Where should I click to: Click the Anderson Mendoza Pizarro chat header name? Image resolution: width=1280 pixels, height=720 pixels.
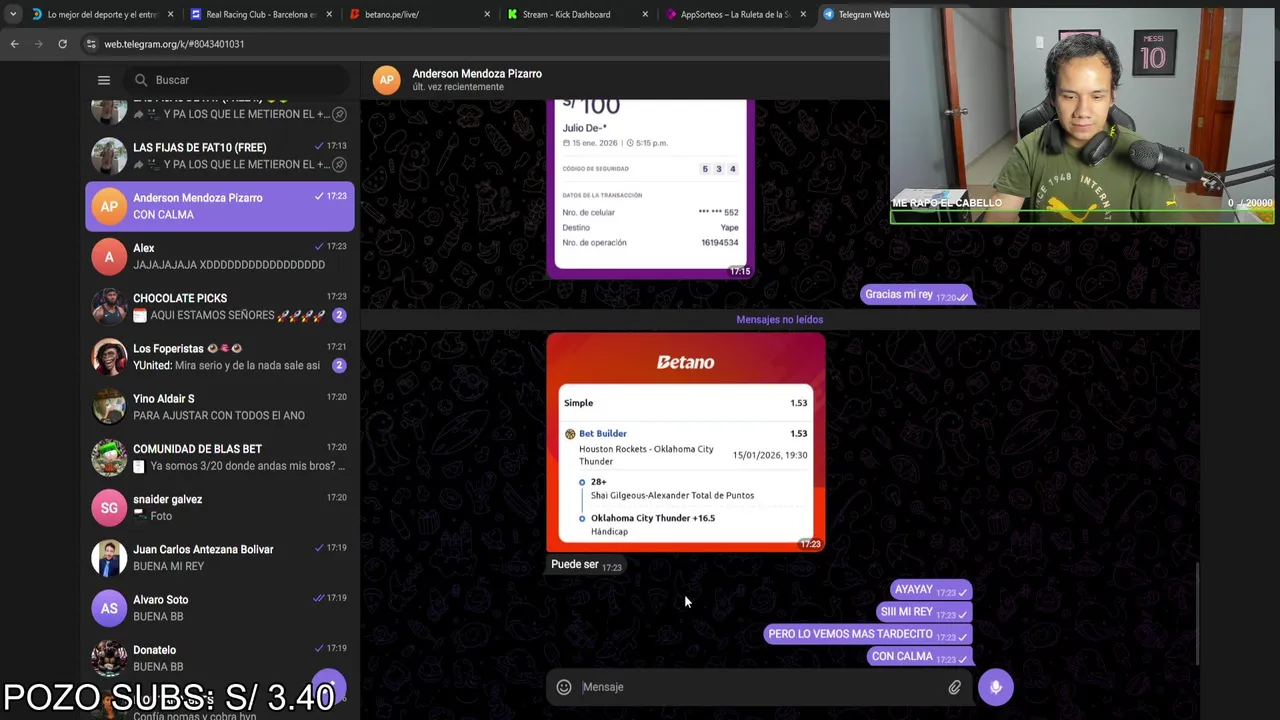[477, 74]
